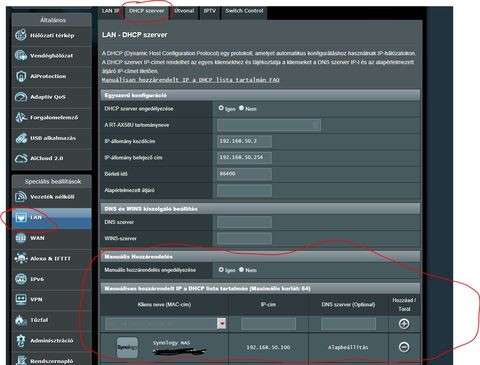Click the new entry optional DNS server field
The image size is (480, 365).
tap(348, 324)
